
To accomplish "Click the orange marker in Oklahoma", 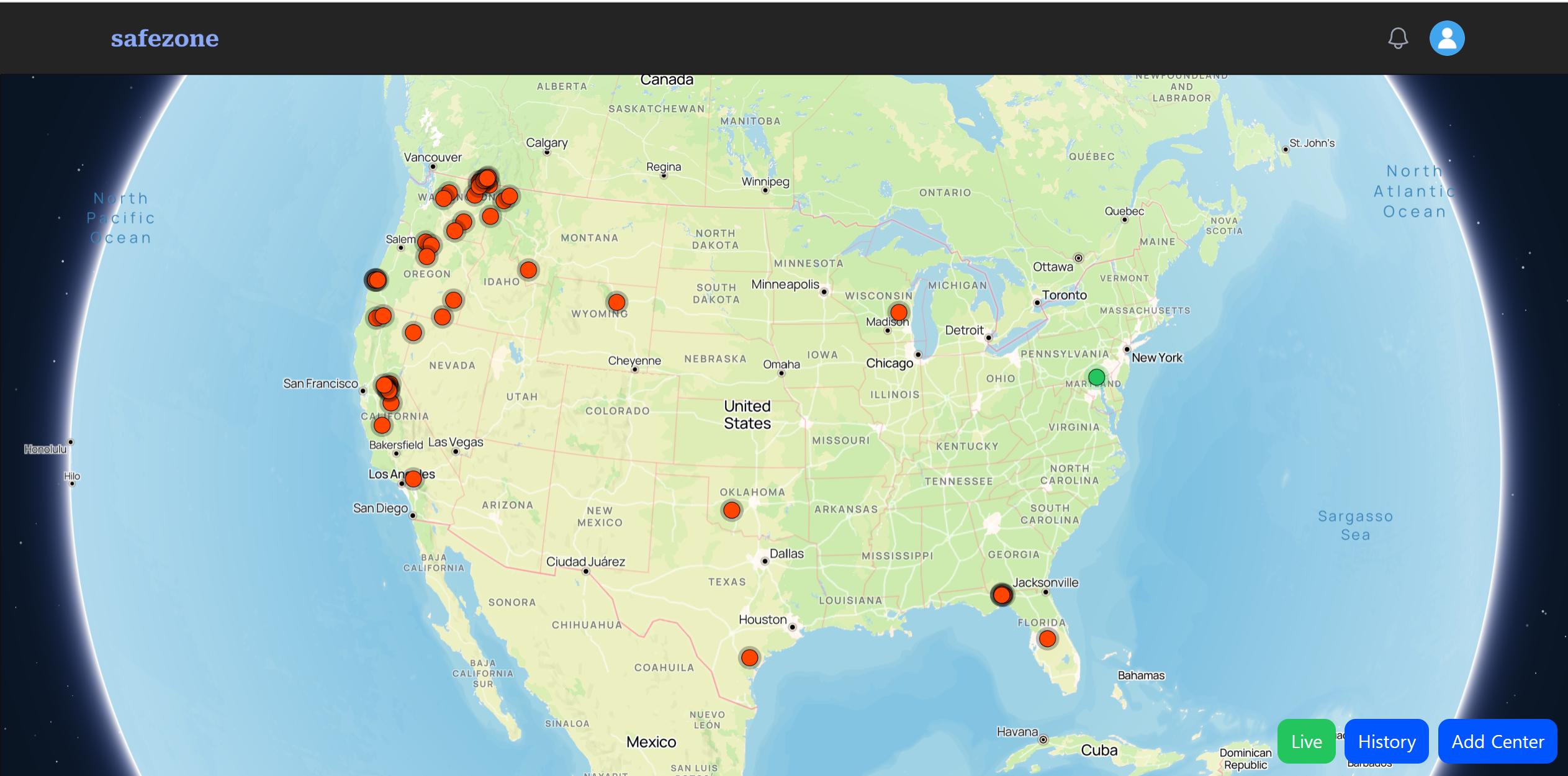I will pos(732,510).
